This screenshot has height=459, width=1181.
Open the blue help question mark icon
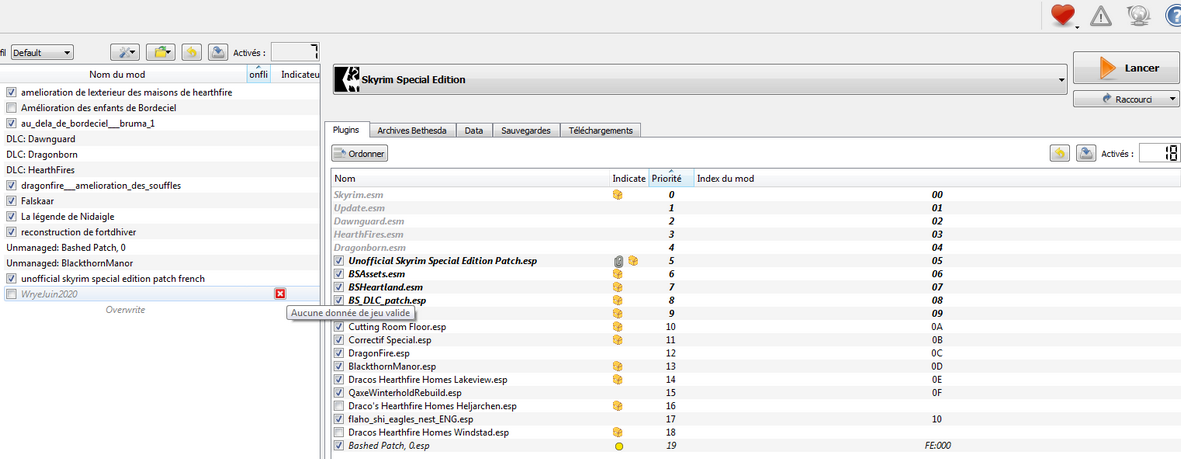coord(1172,15)
